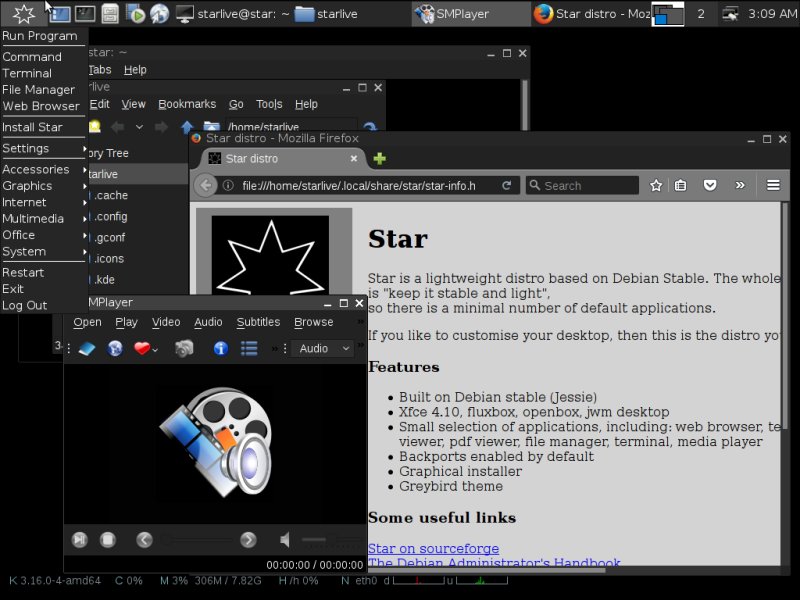The width and height of the screenshot is (800, 600).
Task: Open the Audio track combo box
Action: (322, 348)
